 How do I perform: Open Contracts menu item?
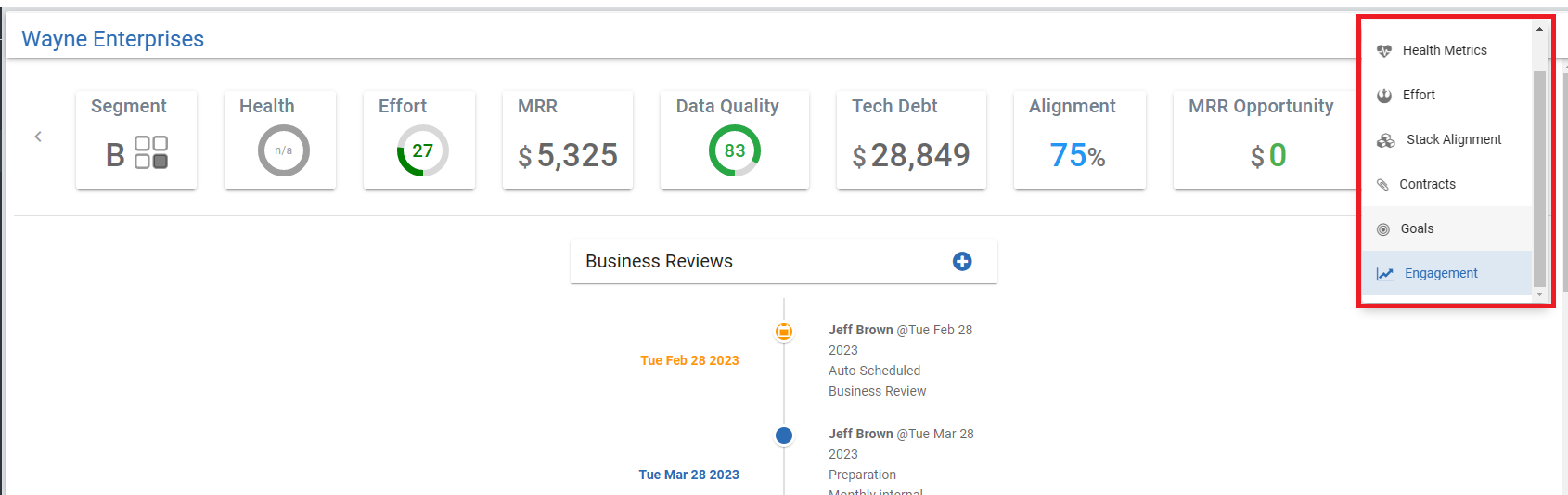point(1447,184)
